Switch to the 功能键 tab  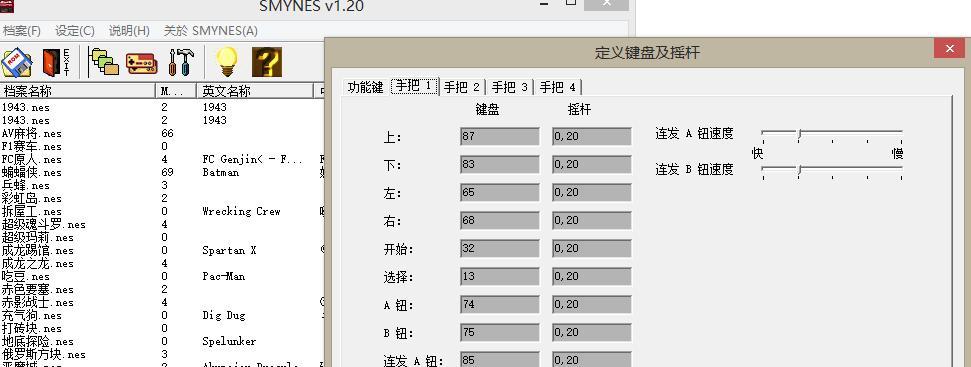365,87
